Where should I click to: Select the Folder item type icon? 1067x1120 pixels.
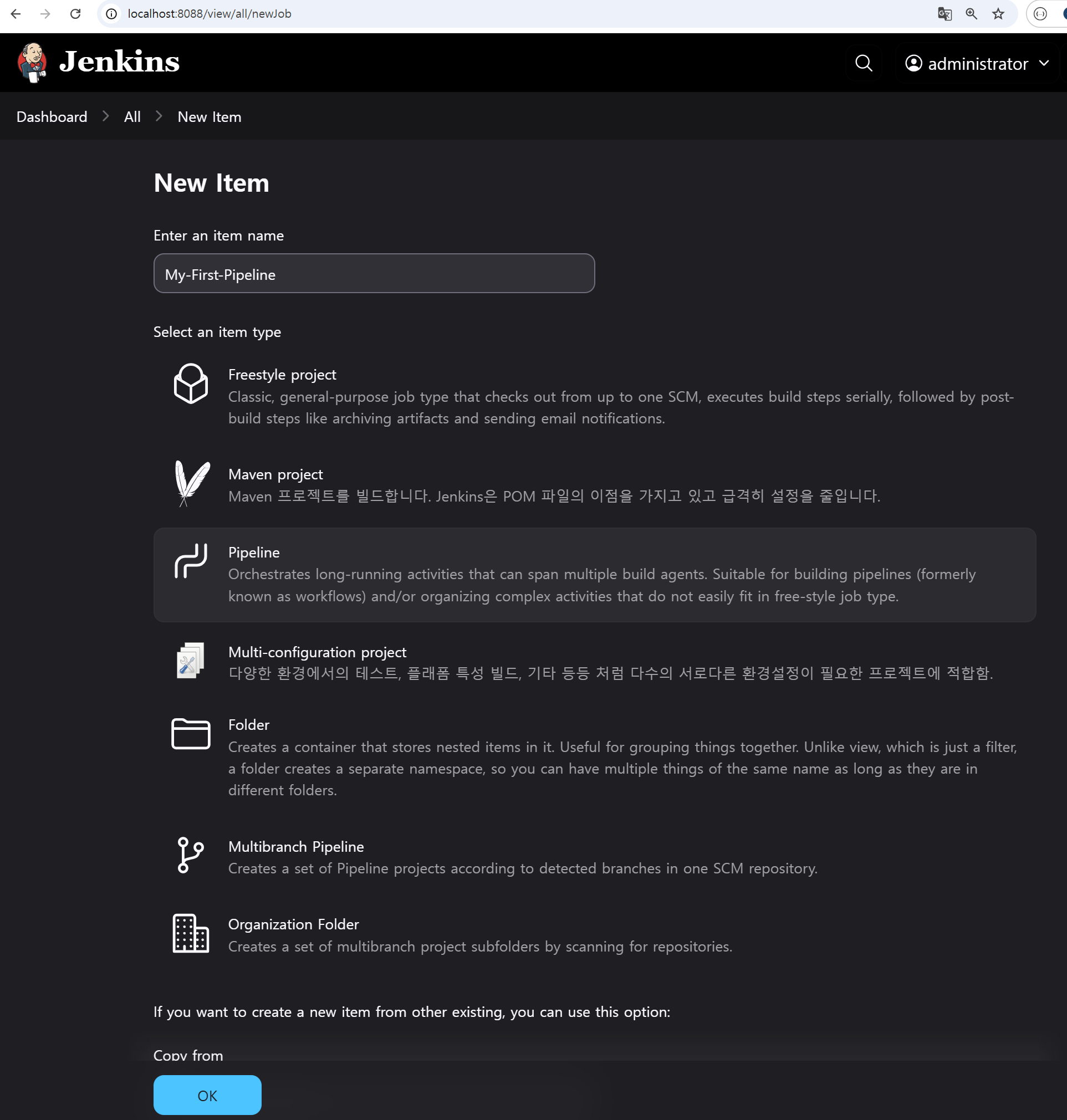coord(191,733)
